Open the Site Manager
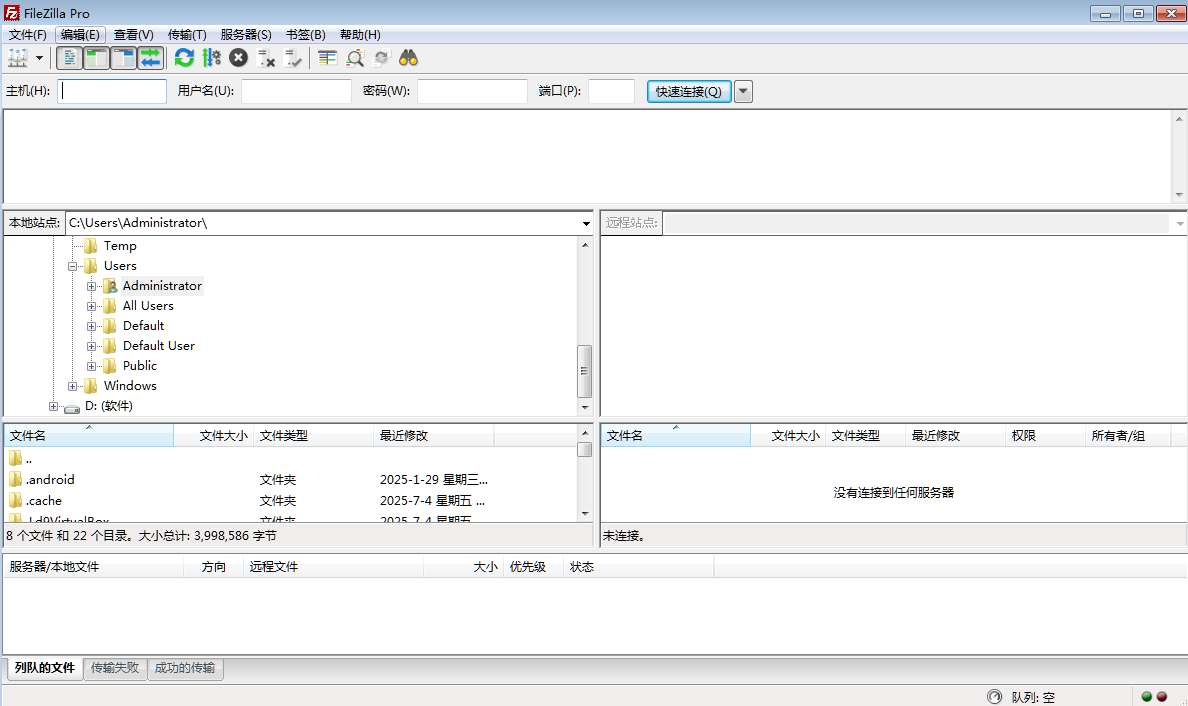 [x=18, y=57]
